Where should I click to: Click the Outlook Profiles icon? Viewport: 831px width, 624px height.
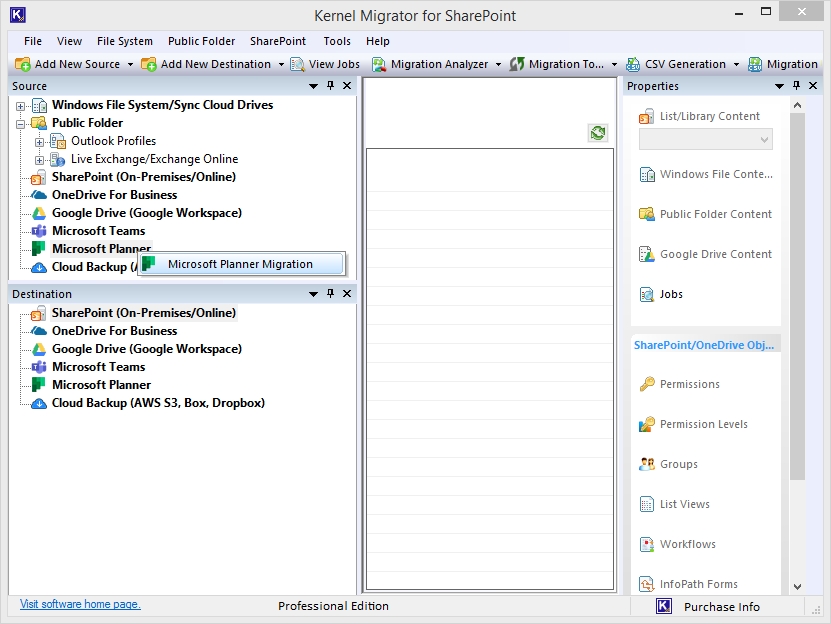point(58,141)
